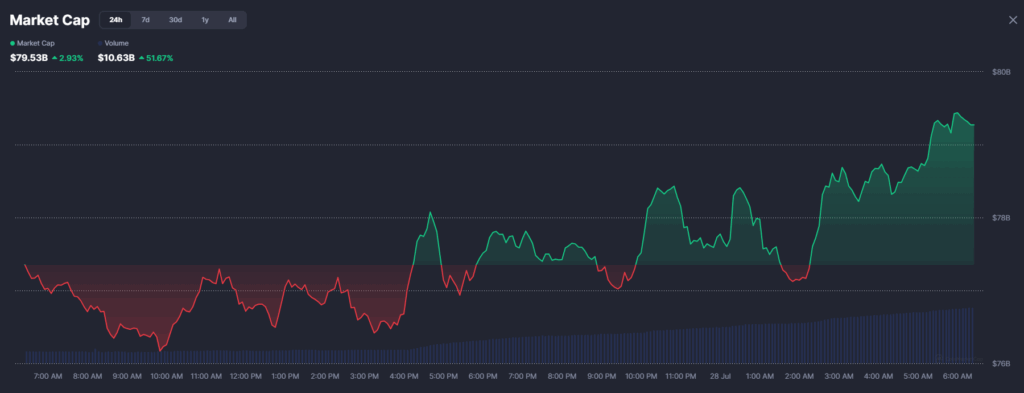Image resolution: width=1024 pixels, height=393 pixels.
Task: Click the $10.63B volume value
Action: pos(116,58)
